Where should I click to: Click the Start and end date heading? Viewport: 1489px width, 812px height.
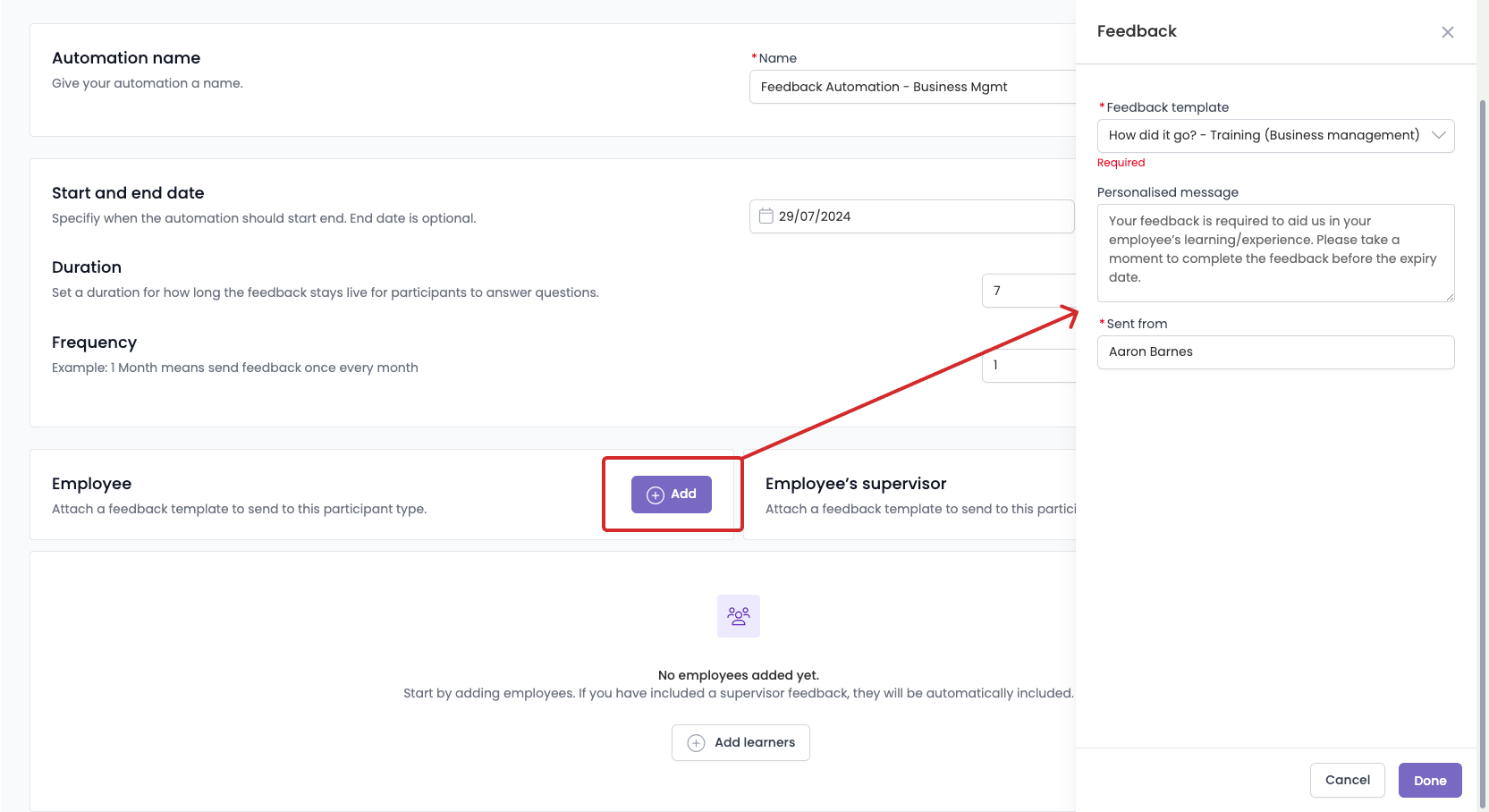128,193
